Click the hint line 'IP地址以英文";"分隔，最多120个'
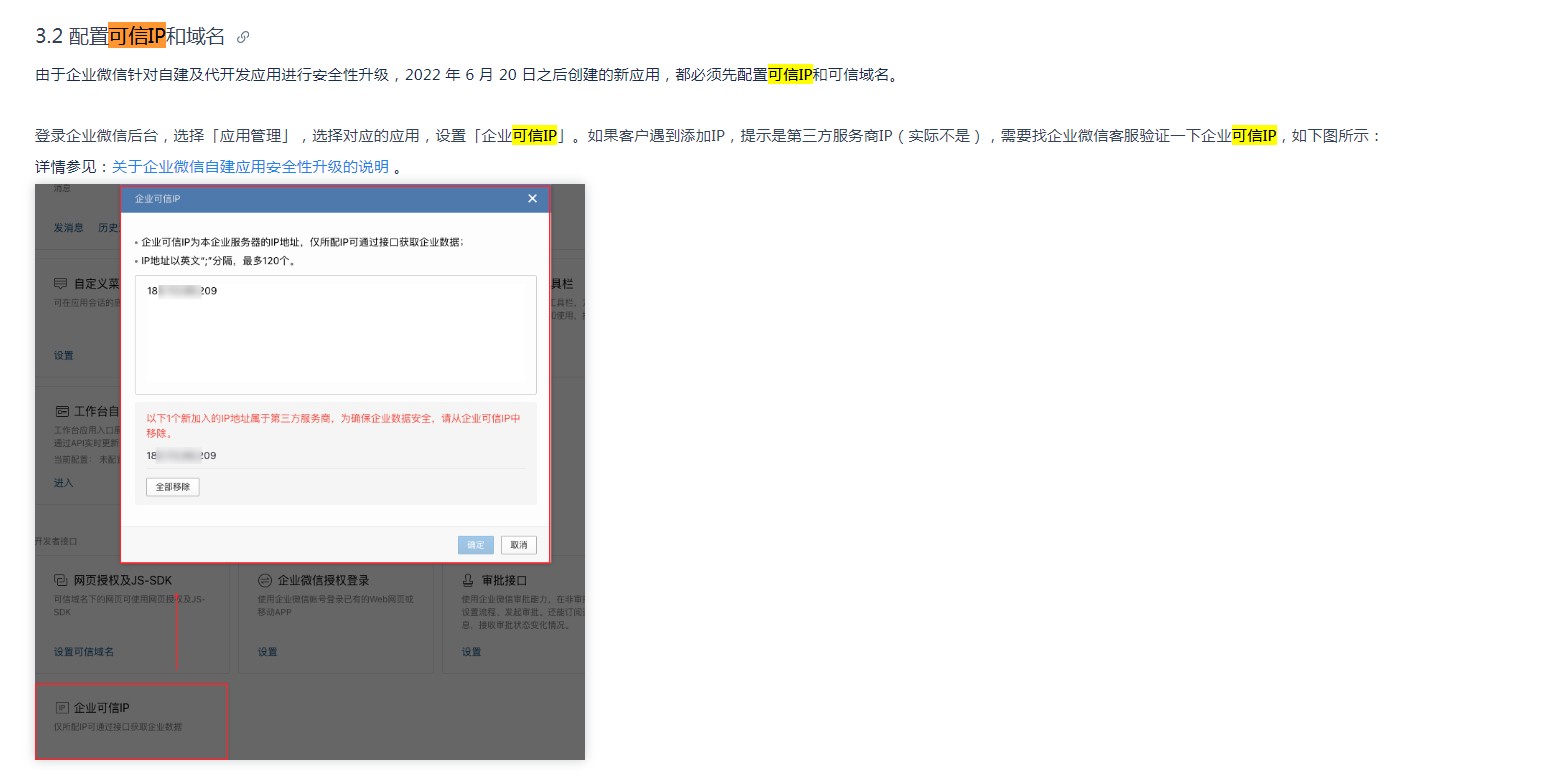Image resolution: width=1558 pixels, height=783 pixels. tap(217, 260)
